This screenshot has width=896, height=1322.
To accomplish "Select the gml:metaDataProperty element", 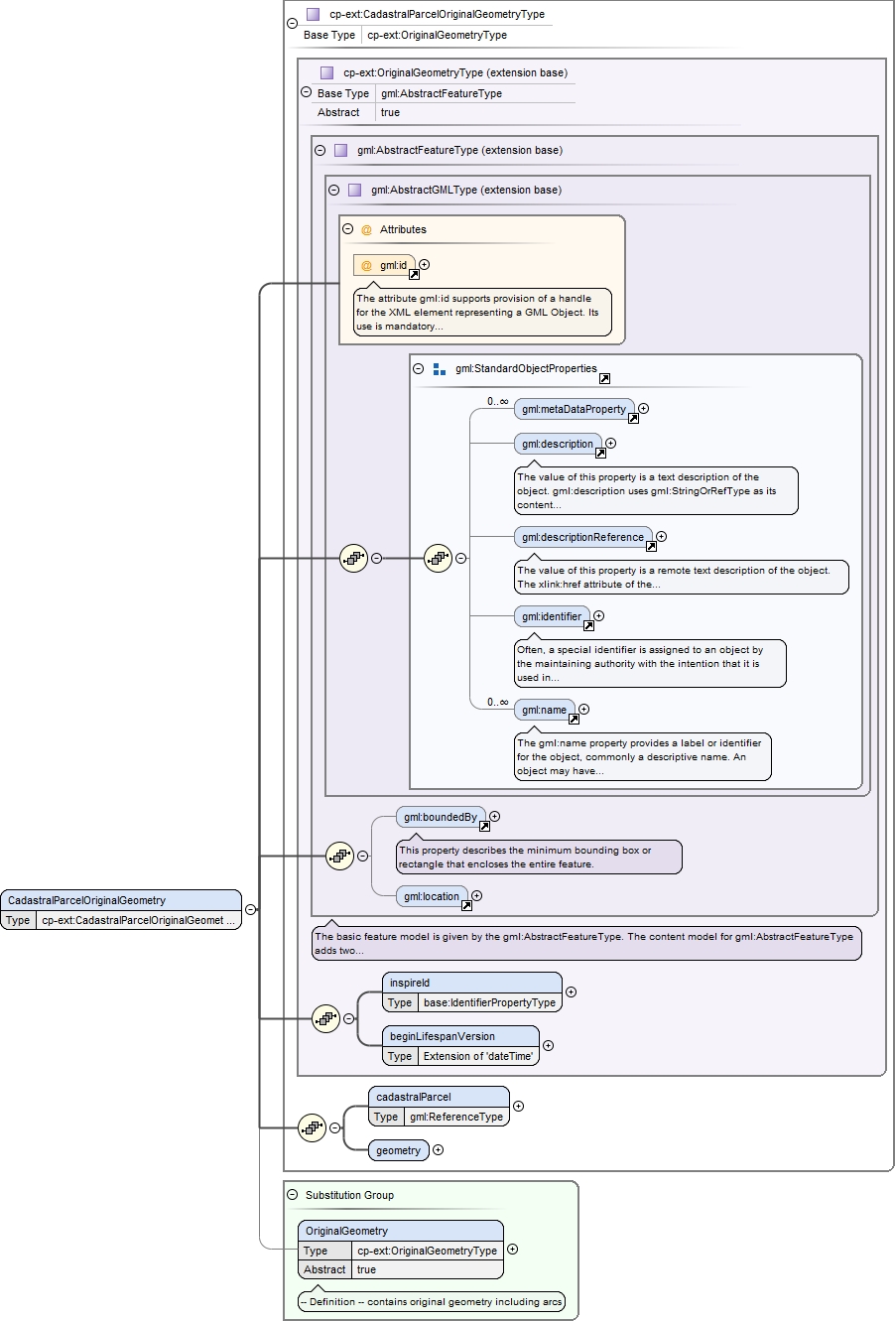I will click(575, 409).
